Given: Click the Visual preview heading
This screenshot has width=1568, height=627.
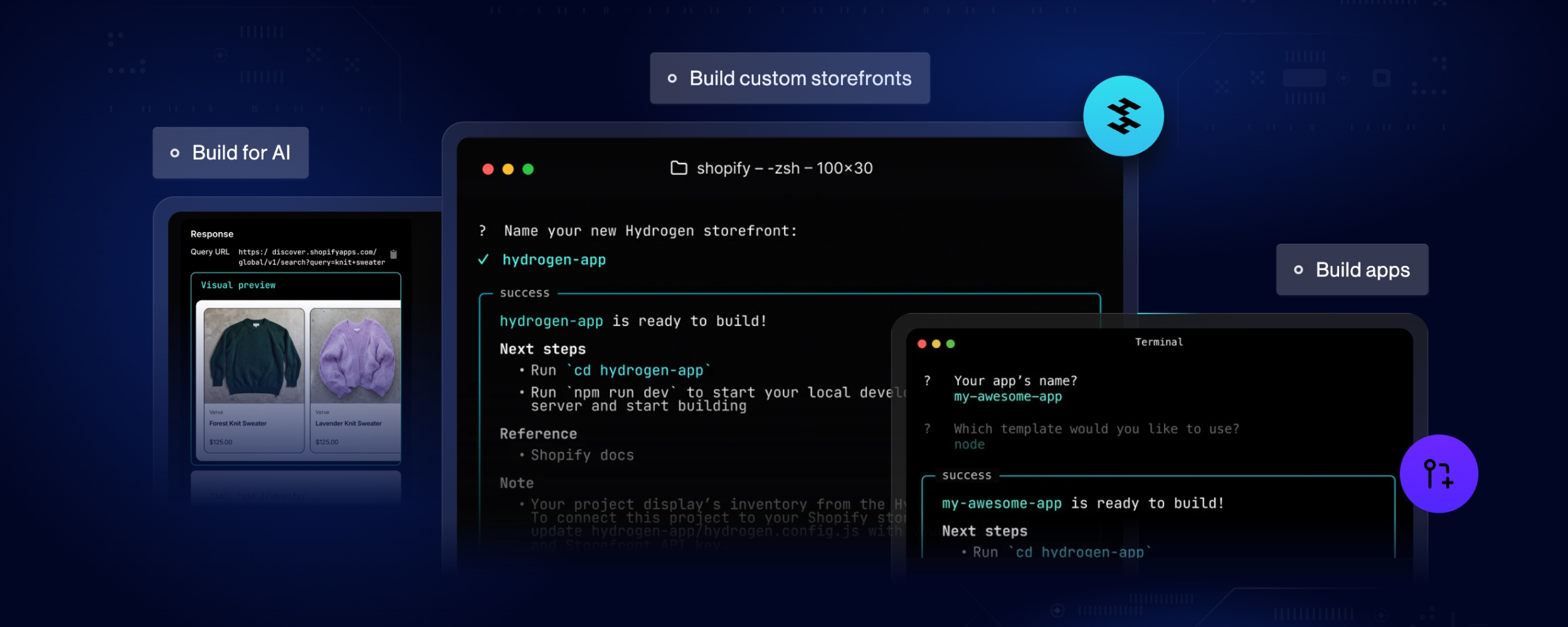Looking at the screenshot, I should point(238,285).
